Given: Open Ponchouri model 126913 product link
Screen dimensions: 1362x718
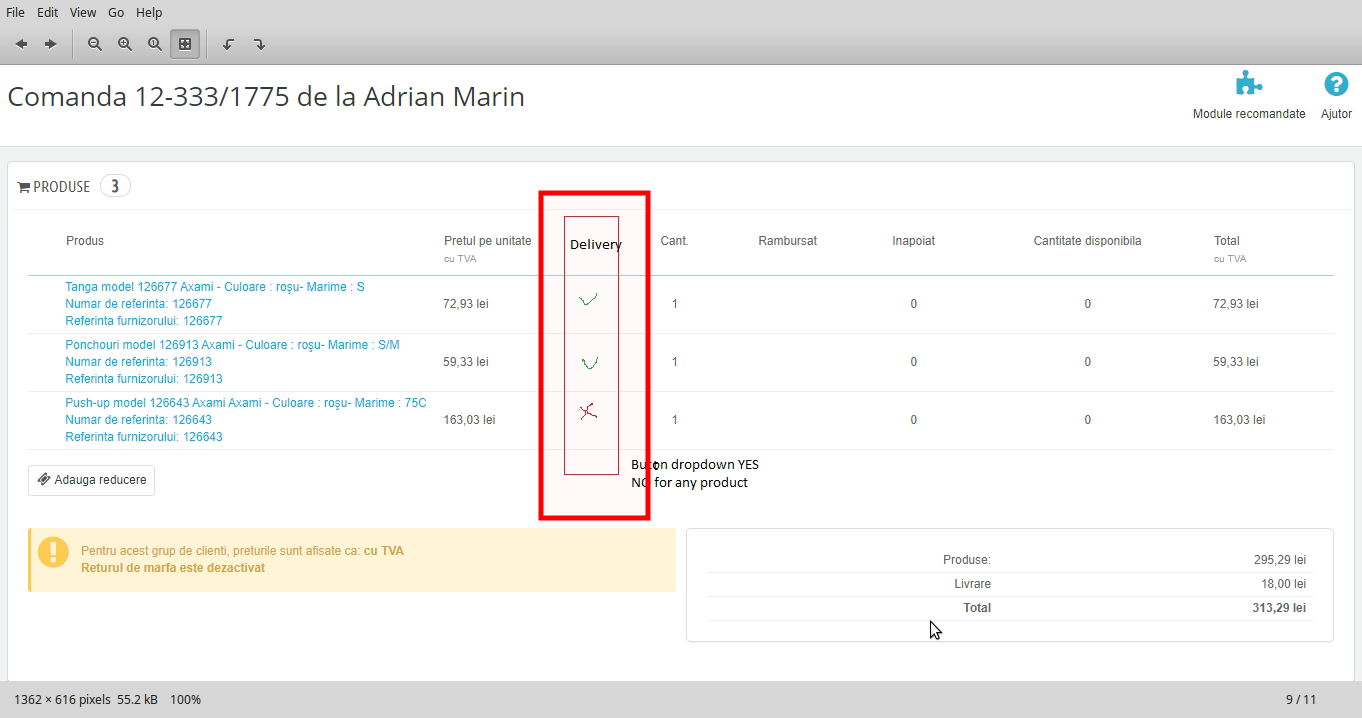Looking at the screenshot, I should [232, 345].
